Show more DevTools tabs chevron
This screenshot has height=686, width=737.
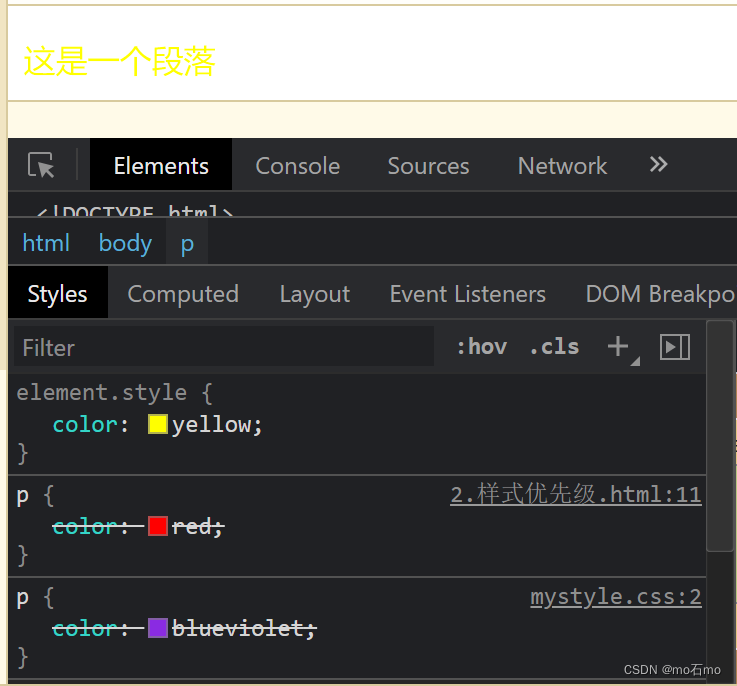[x=659, y=165]
